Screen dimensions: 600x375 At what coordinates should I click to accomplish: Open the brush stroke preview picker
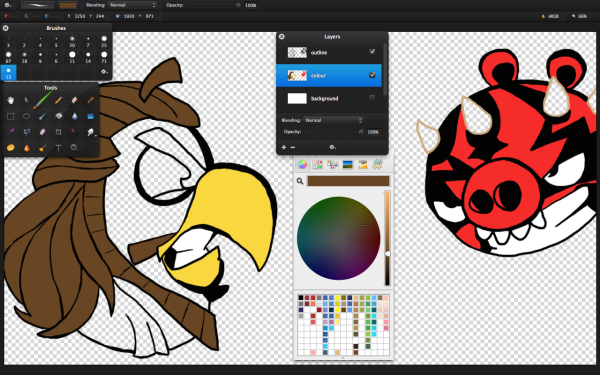click(37, 5)
